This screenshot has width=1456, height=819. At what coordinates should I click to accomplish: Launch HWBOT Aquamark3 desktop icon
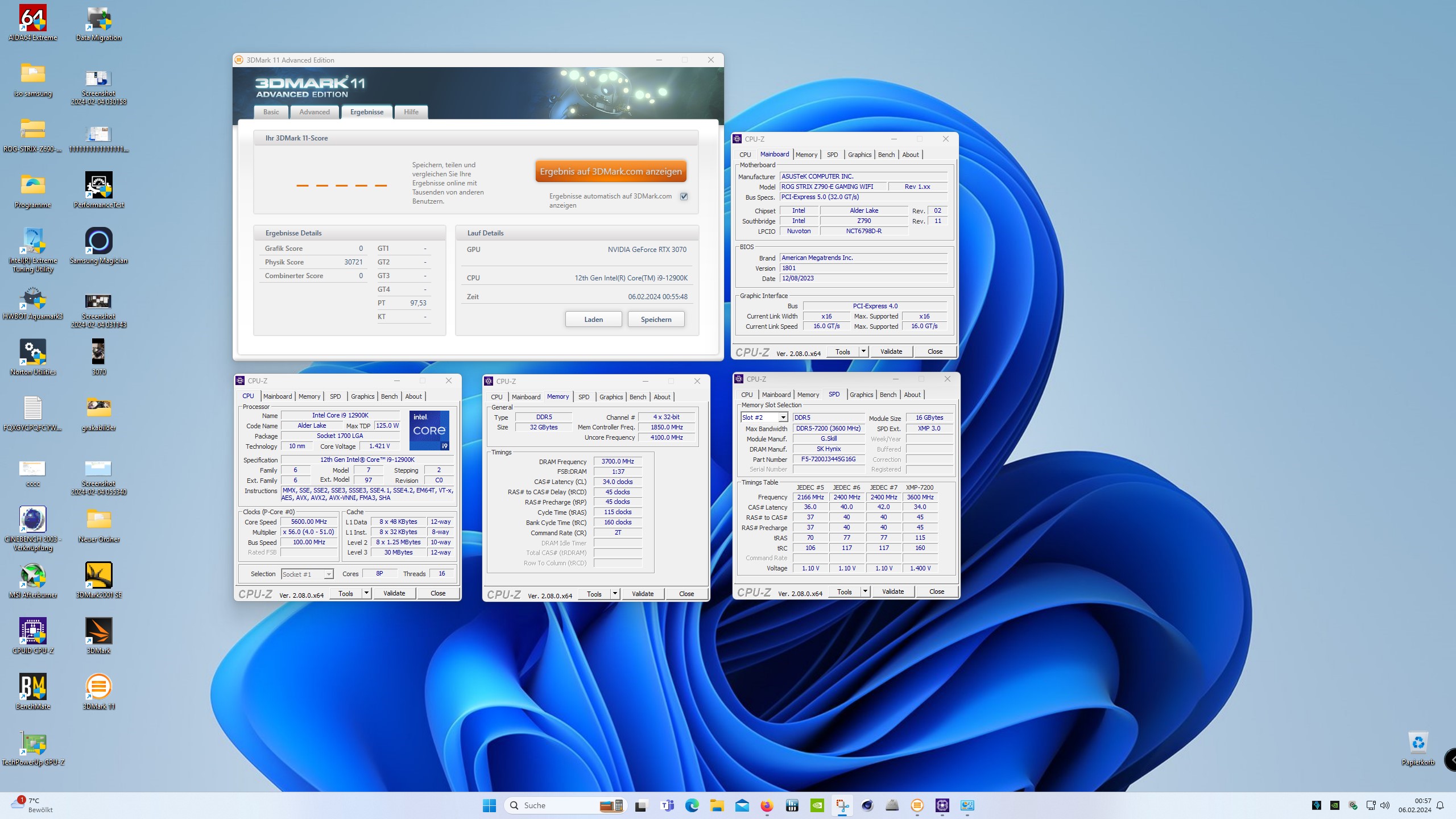(32, 302)
